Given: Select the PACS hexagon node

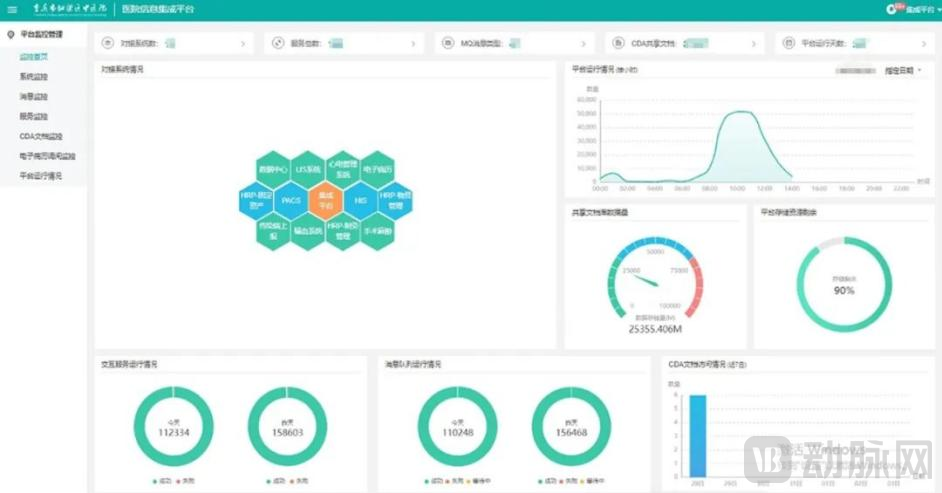Looking at the screenshot, I should click(291, 200).
